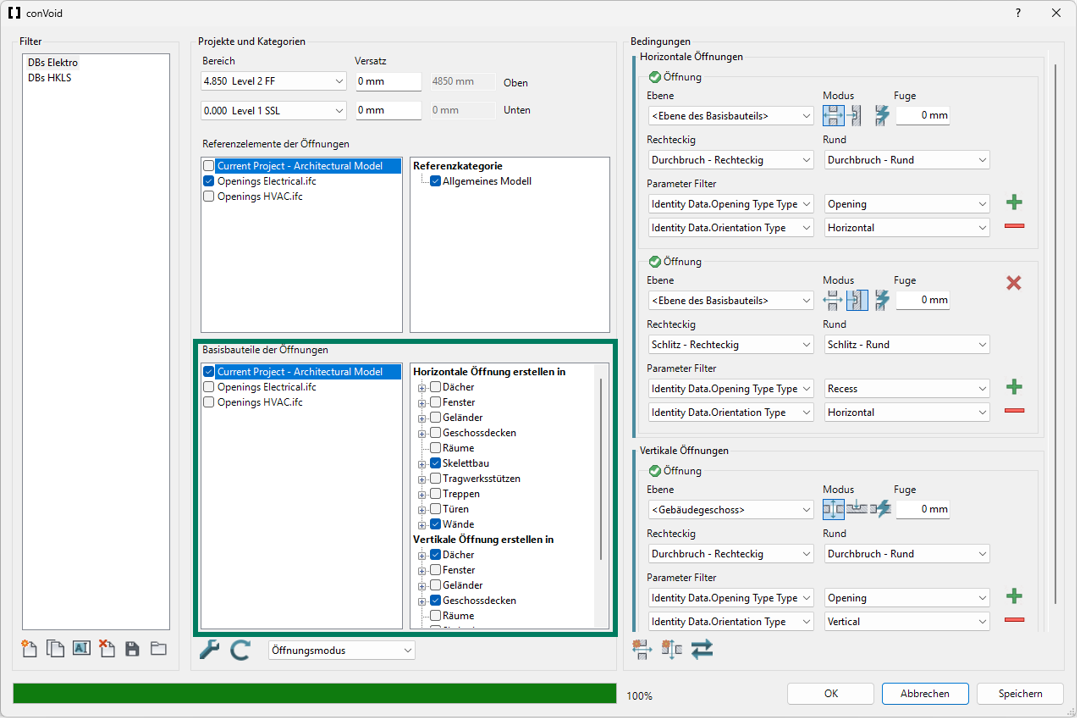This screenshot has height=720, width=1080.
Task: Select lightning mode icon in horizontal Durchbruch group
Action: pos(882,116)
